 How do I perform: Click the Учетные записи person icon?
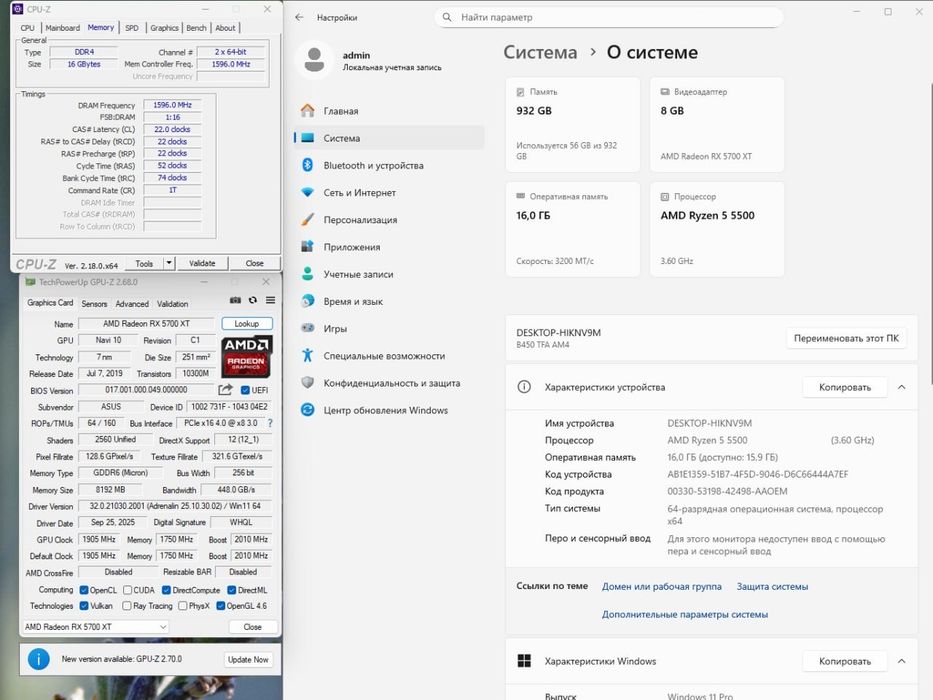308,274
